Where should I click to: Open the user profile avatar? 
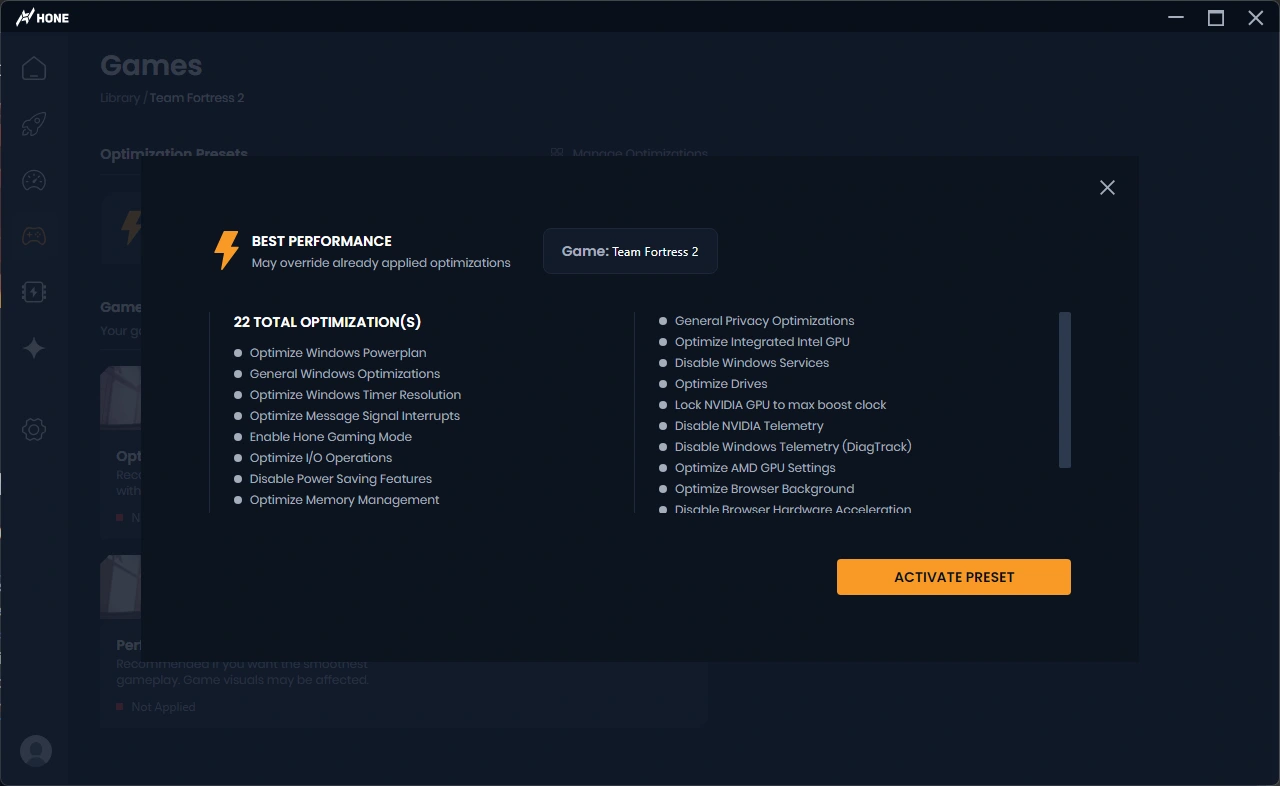tap(36, 751)
